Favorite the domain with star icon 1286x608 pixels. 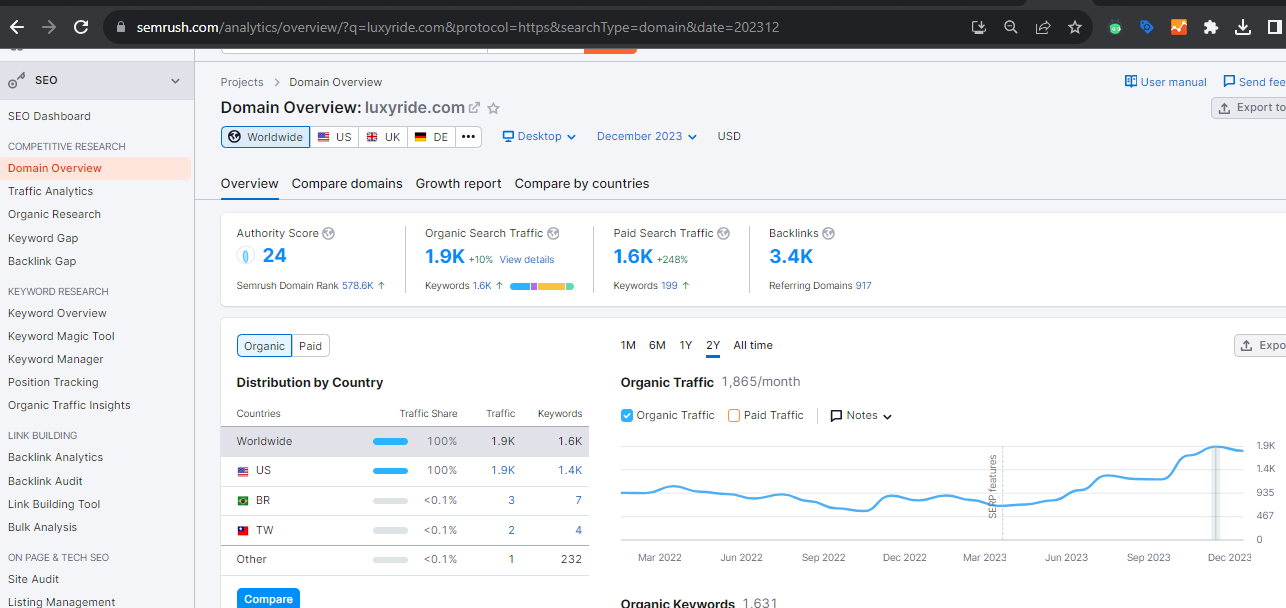[x=493, y=107]
